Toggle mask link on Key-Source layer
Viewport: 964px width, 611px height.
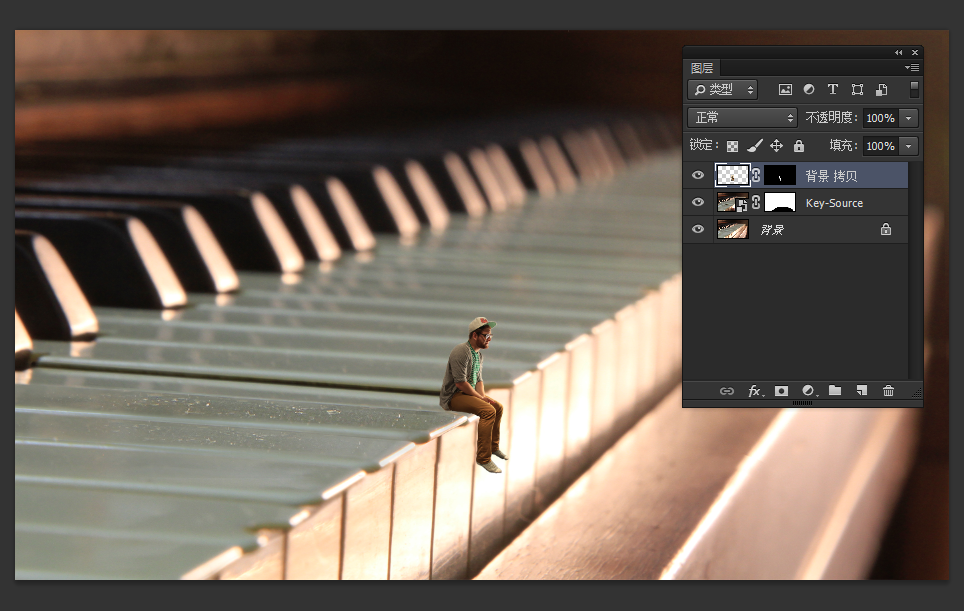[x=756, y=202]
